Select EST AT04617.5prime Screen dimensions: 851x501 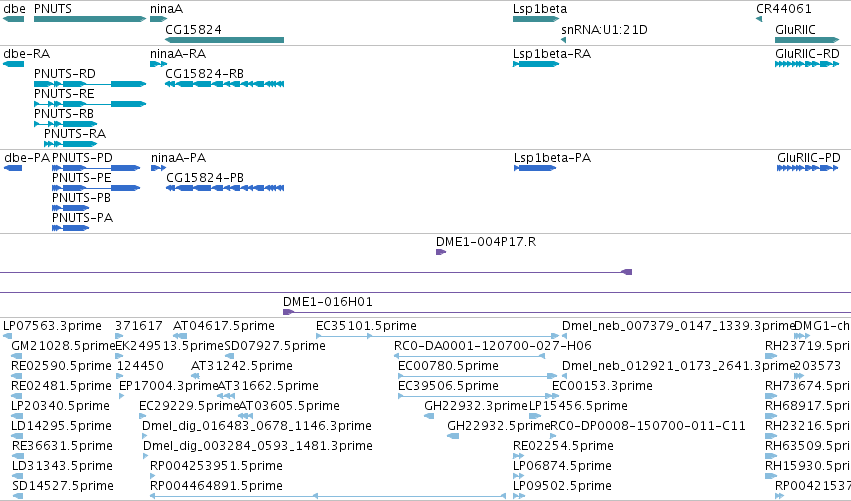[224, 326]
